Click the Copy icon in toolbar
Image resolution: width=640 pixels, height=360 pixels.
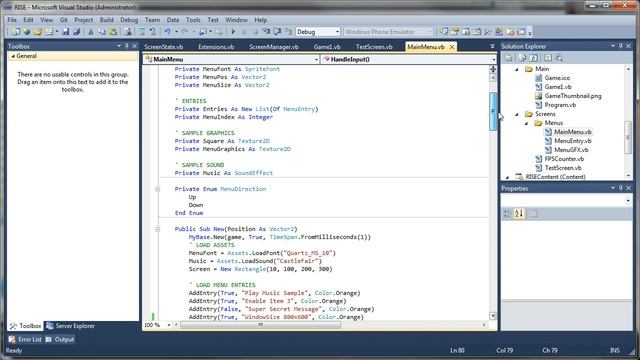[102, 31]
